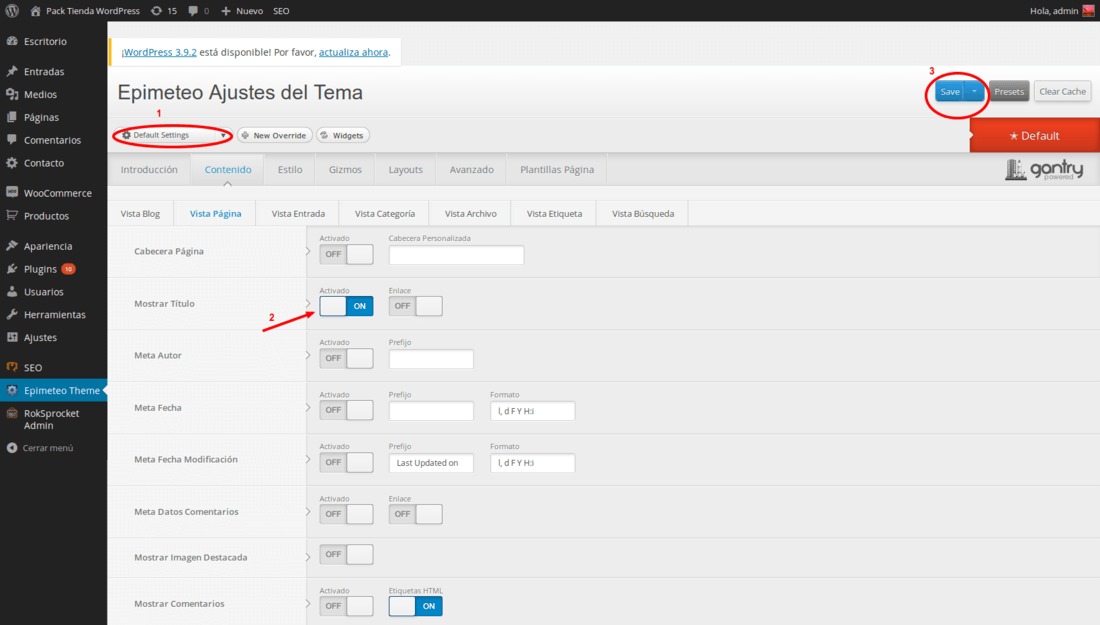Enable Meta Datos Comentarios Activado switch
The image size is (1100, 625).
(346, 514)
